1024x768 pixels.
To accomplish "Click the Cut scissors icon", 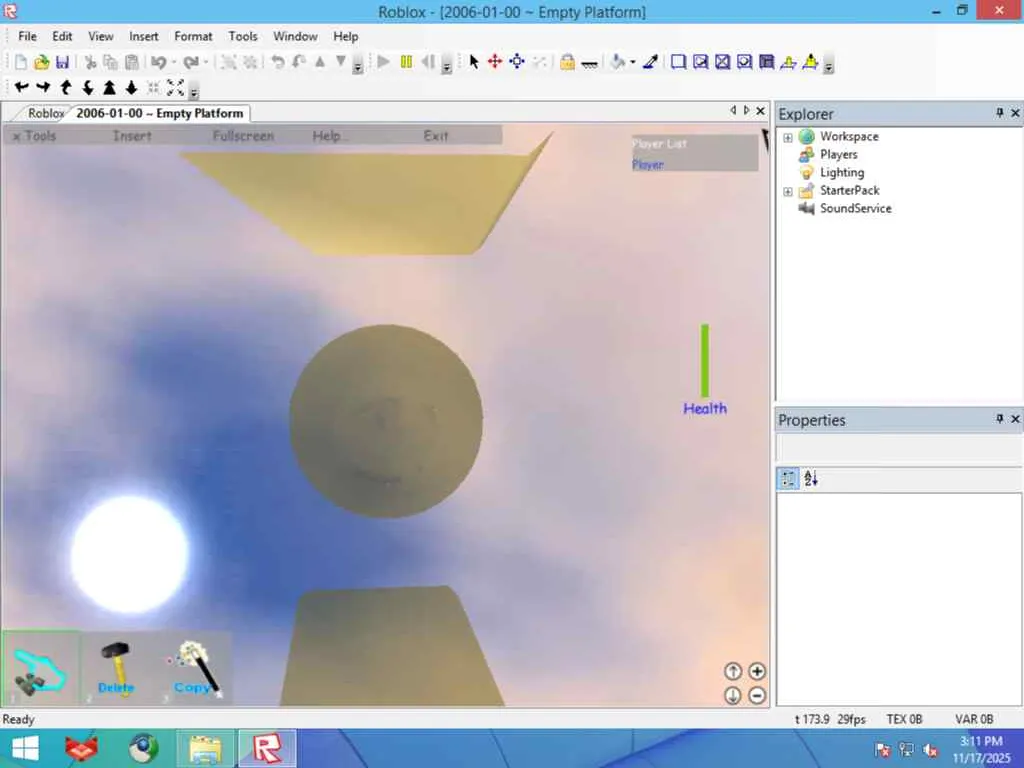I will point(91,62).
